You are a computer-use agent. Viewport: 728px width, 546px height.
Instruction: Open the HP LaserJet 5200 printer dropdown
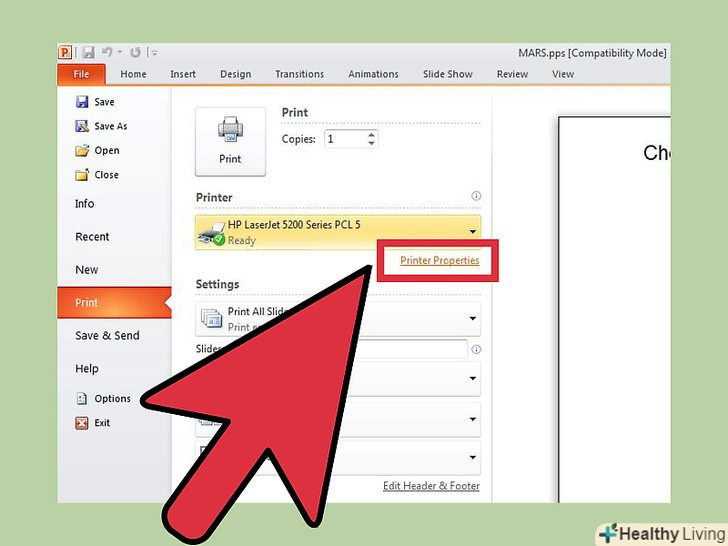(x=338, y=232)
